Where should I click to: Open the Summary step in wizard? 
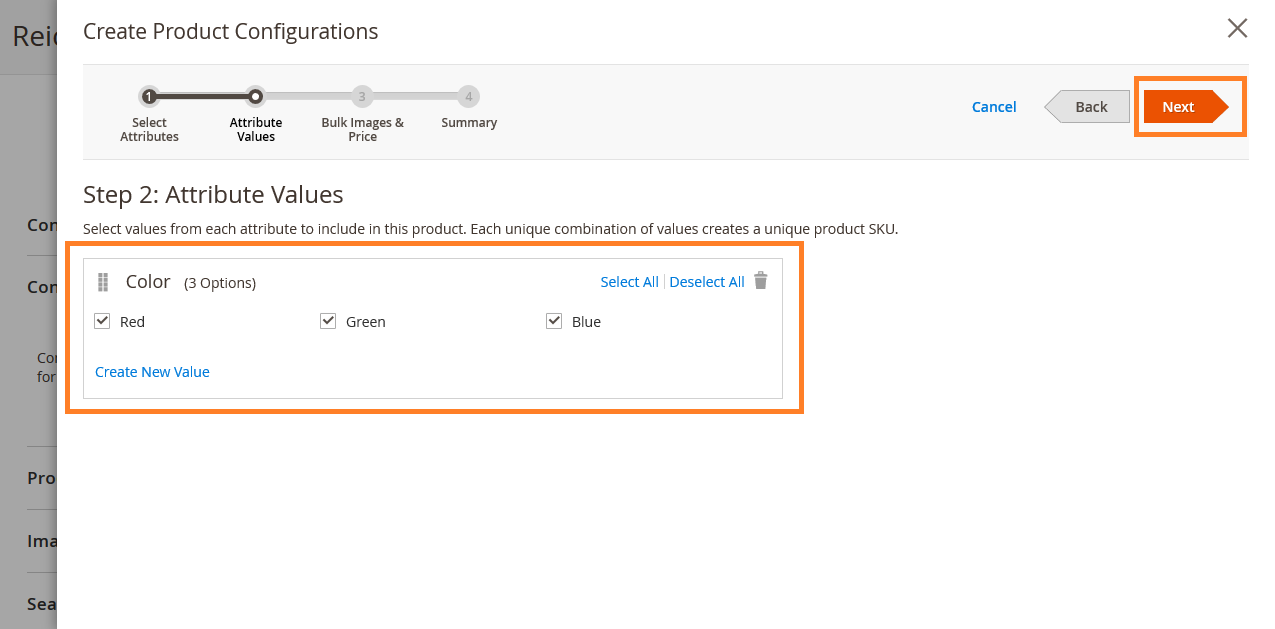click(x=468, y=97)
